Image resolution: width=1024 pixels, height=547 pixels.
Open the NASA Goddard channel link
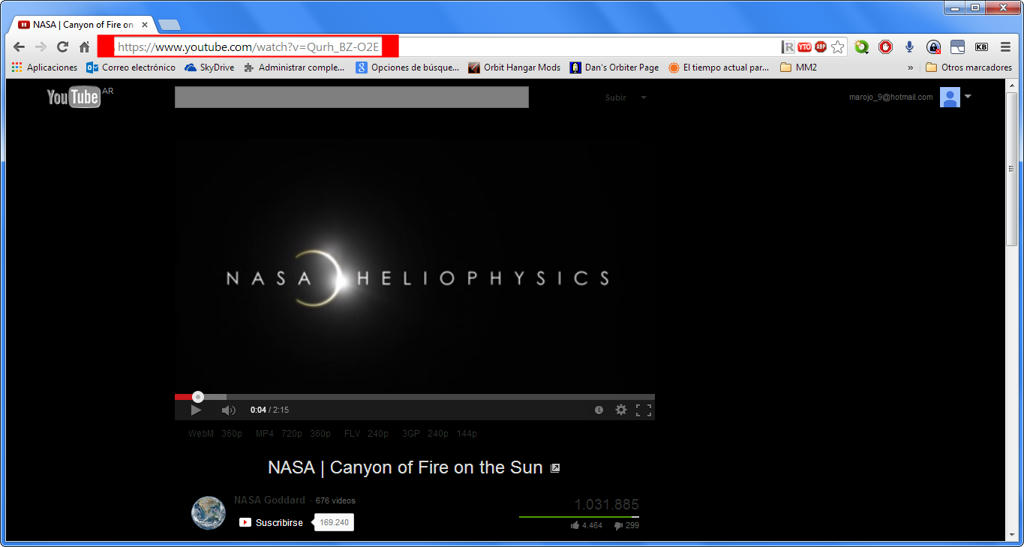269,500
